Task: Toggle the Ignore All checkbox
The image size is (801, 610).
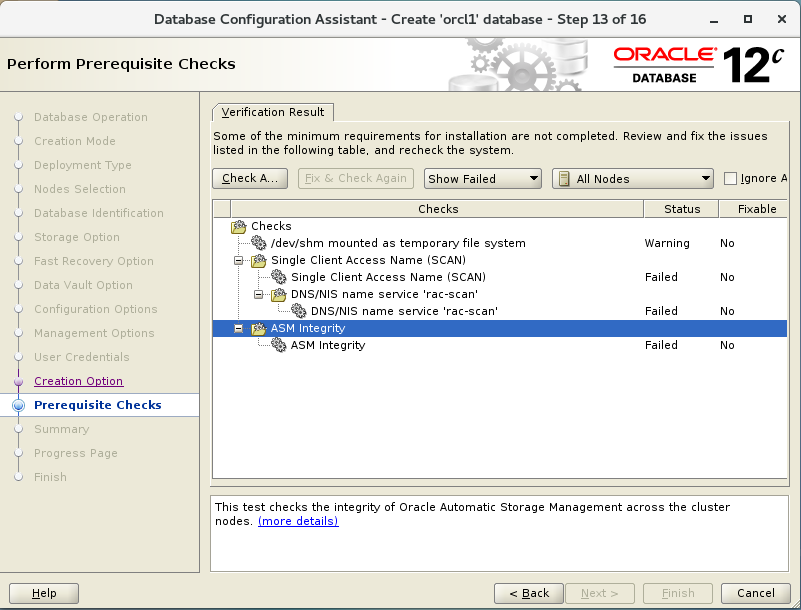Action: coord(731,178)
